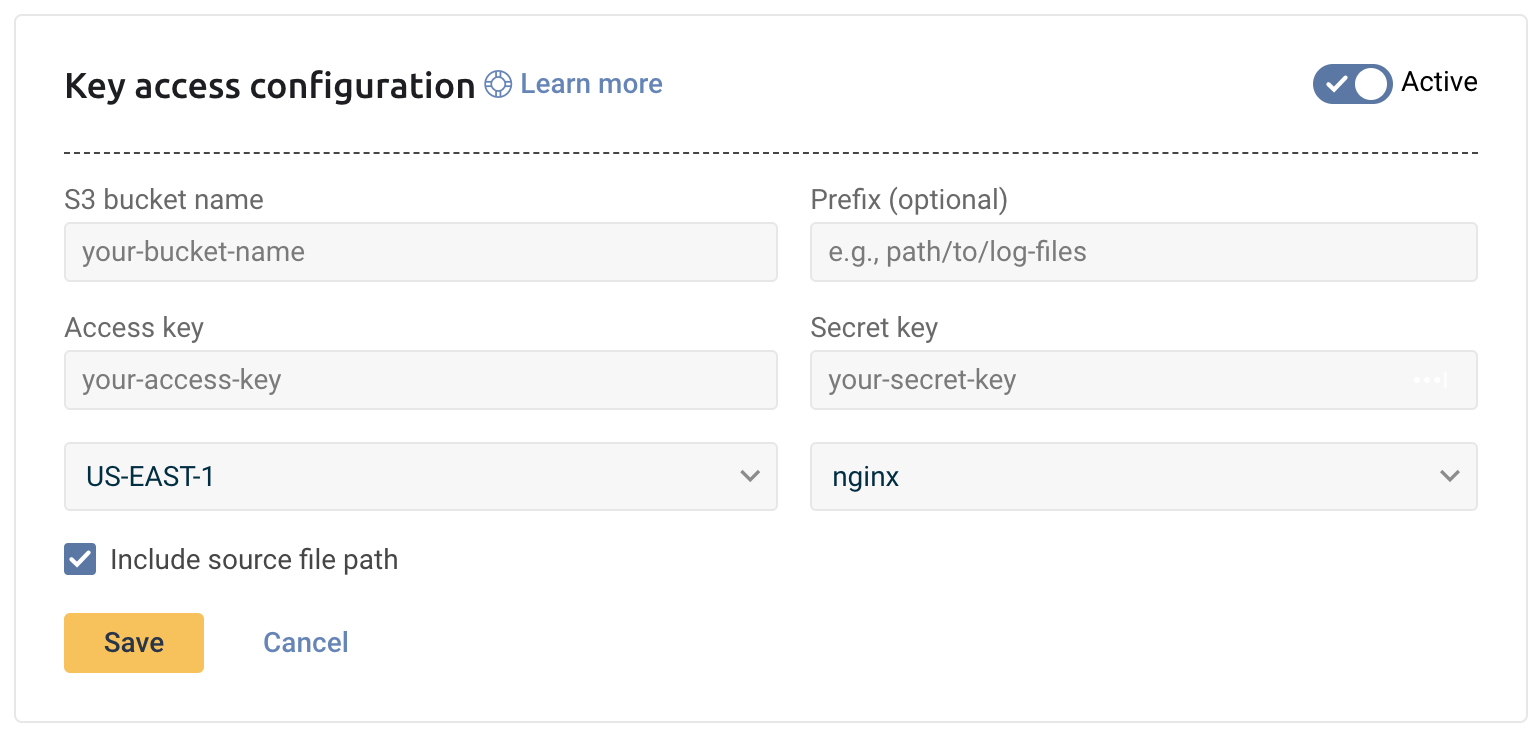1536x732 pixels.
Task: Click into the Prefix (optional) field
Action: pos(1143,252)
